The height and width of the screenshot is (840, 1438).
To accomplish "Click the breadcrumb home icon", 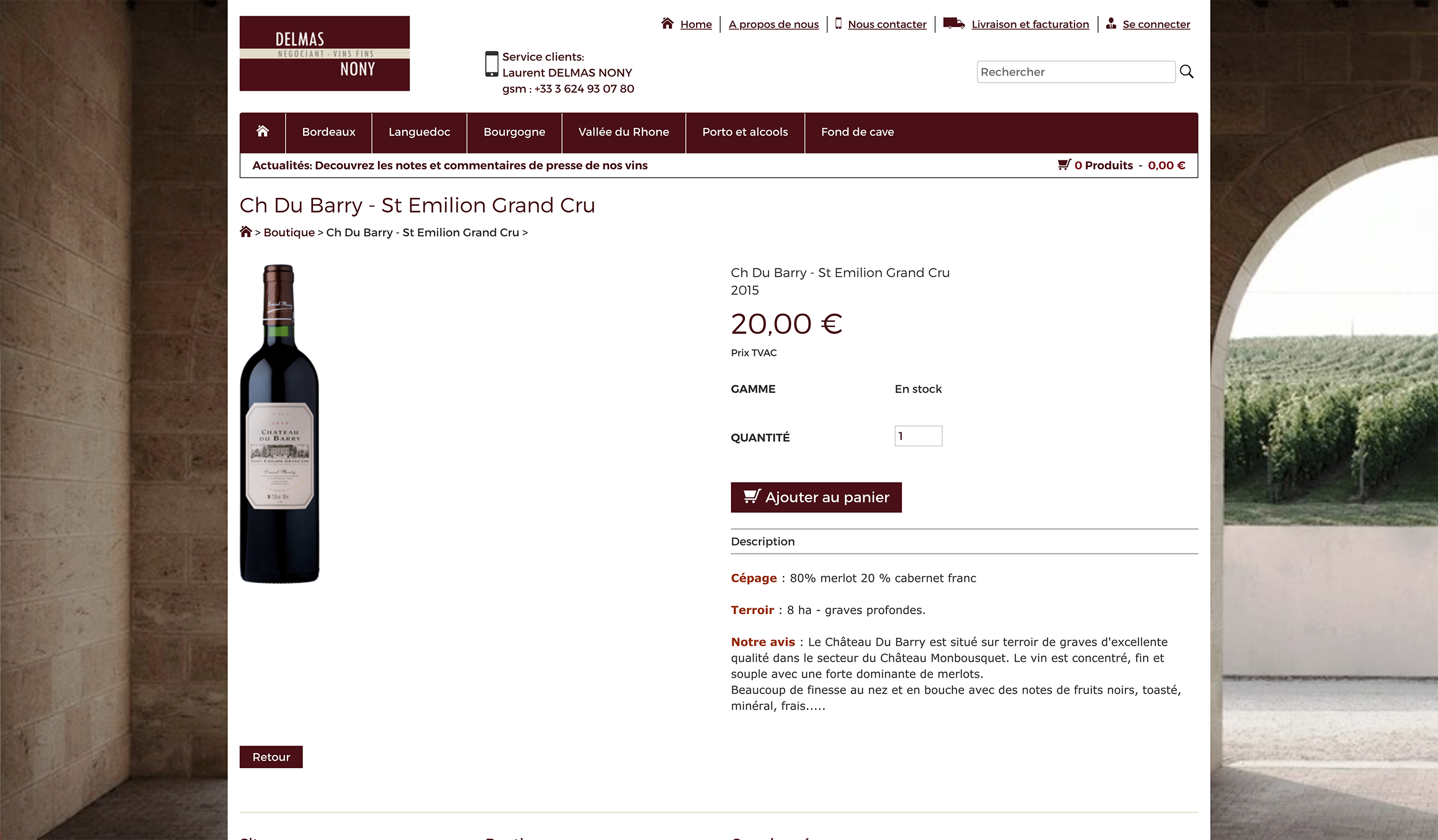I will pos(246,232).
